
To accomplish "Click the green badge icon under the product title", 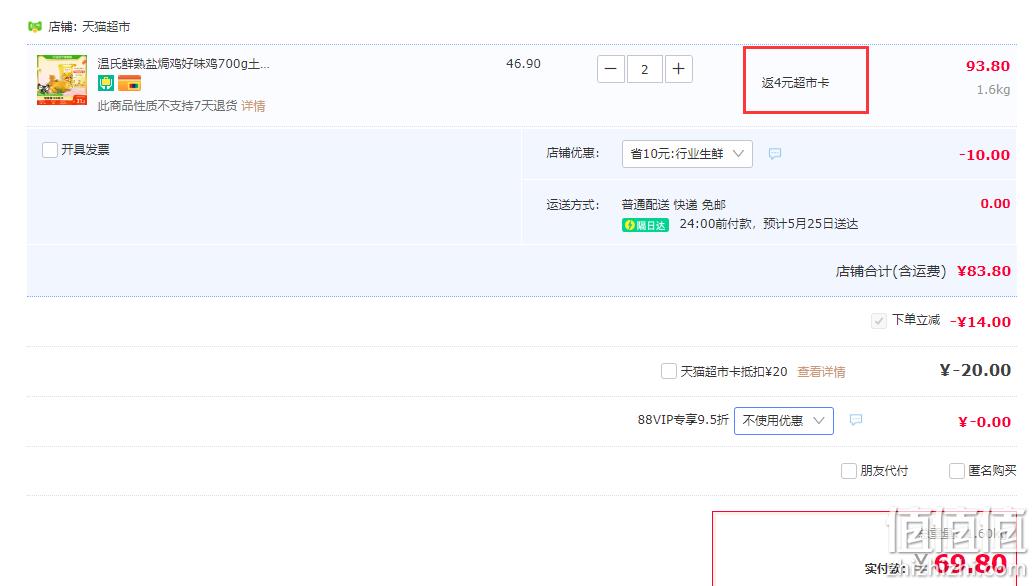I will pos(106,83).
